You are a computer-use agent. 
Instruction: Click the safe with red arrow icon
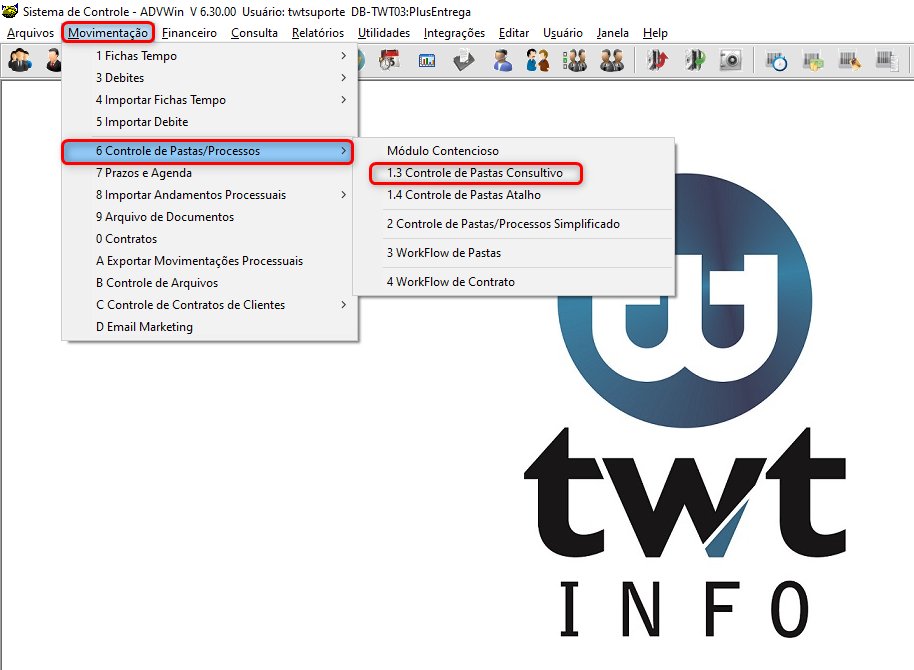coord(658,61)
